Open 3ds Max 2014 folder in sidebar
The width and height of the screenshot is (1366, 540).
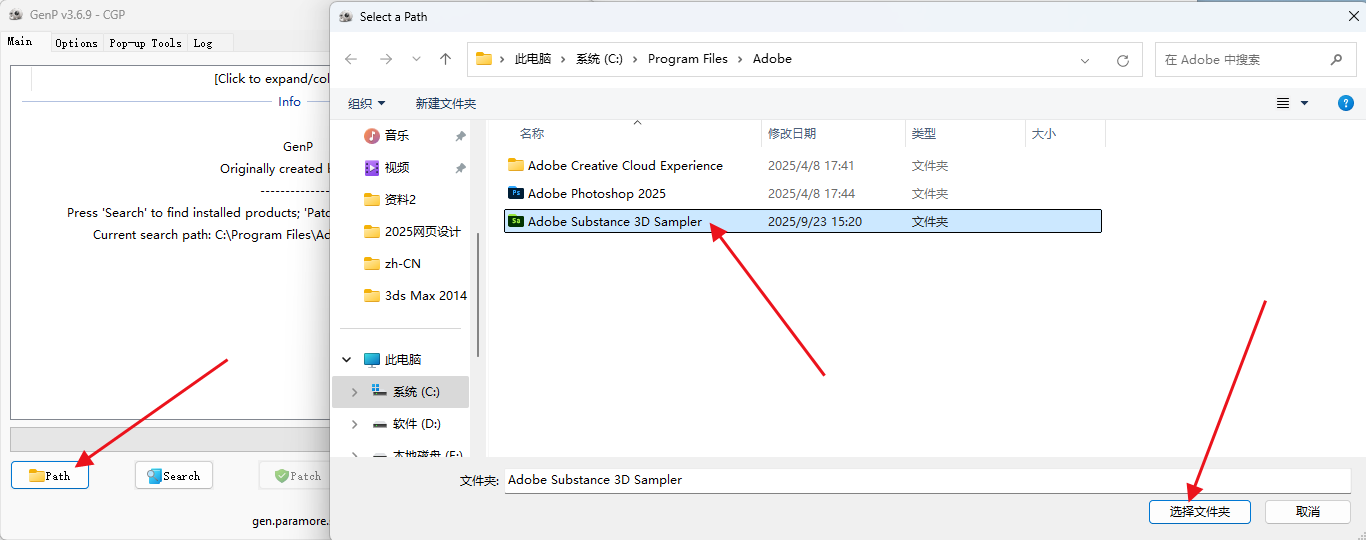425,296
